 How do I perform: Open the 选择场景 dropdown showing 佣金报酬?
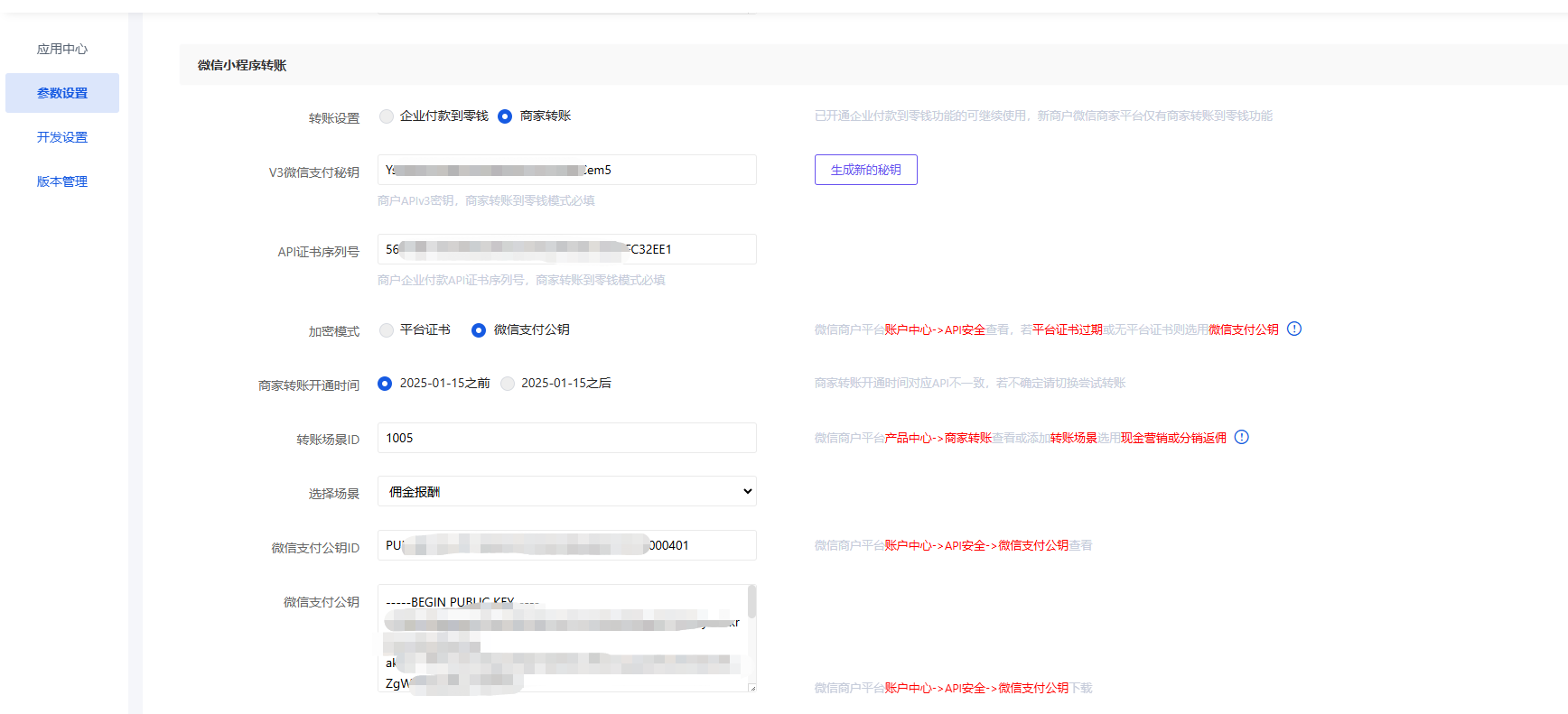(x=566, y=491)
